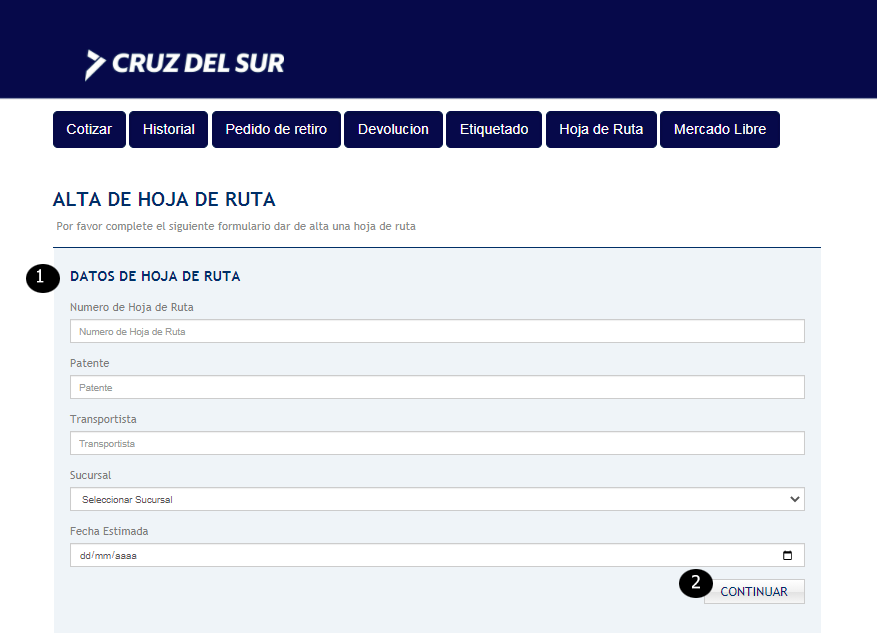Image resolution: width=877 pixels, height=633 pixels.
Task: Focus the Numero de Hoja de Ruta field
Action: 437,331
